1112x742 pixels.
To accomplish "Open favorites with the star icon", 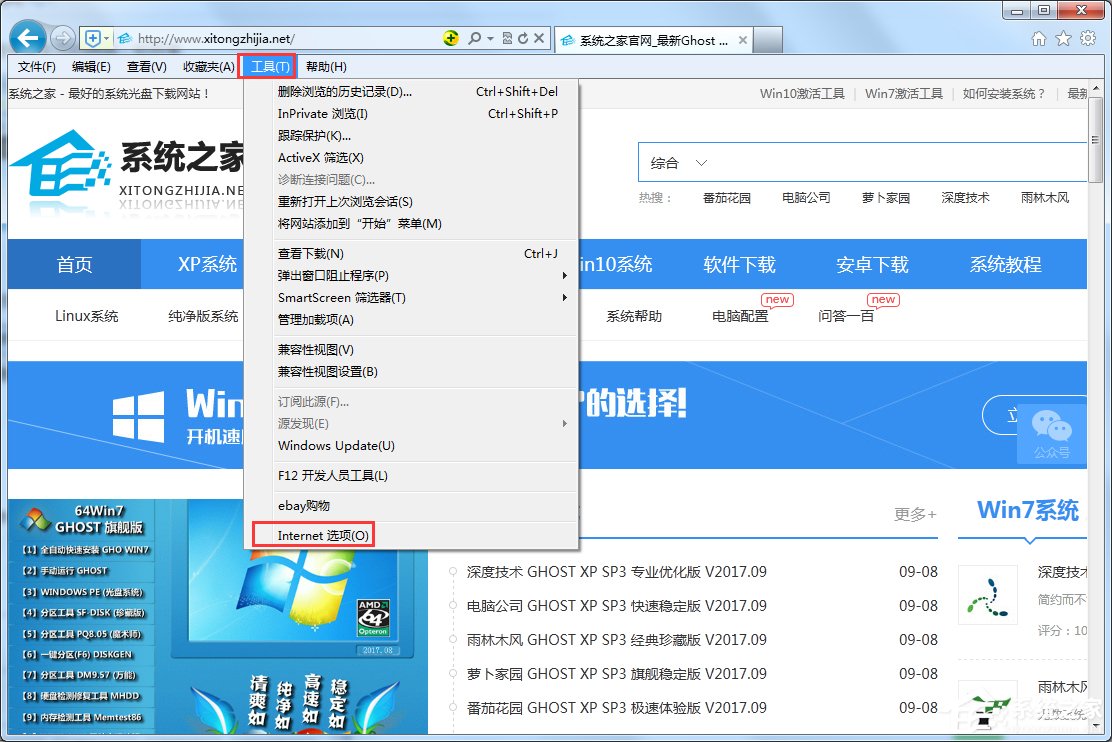I will [1063, 37].
